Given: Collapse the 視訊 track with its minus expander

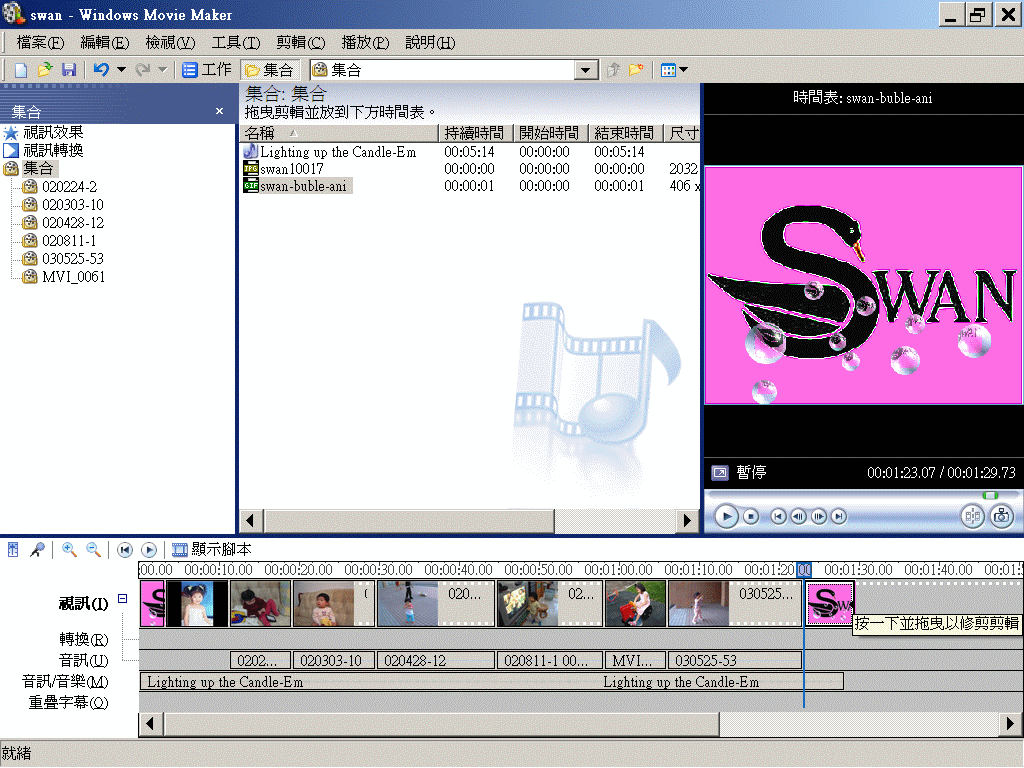Looking at the screenshot, I should coord(122,597).
